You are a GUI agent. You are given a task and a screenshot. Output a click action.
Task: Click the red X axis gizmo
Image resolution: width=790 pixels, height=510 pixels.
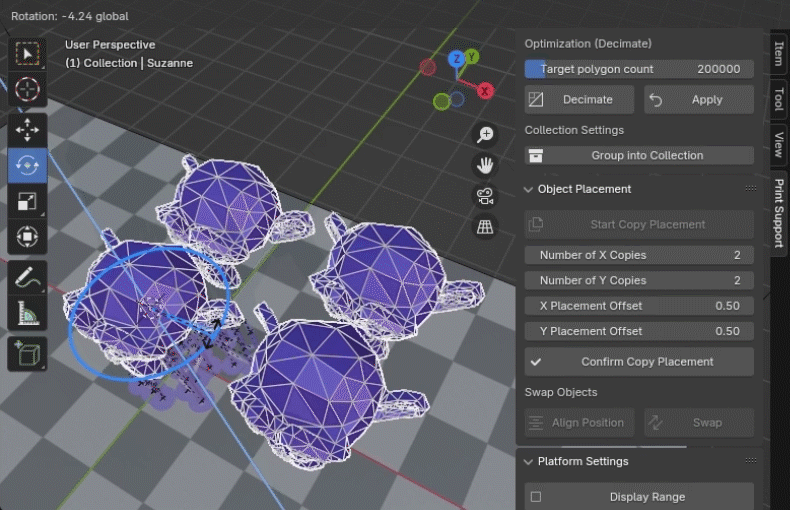485,91
